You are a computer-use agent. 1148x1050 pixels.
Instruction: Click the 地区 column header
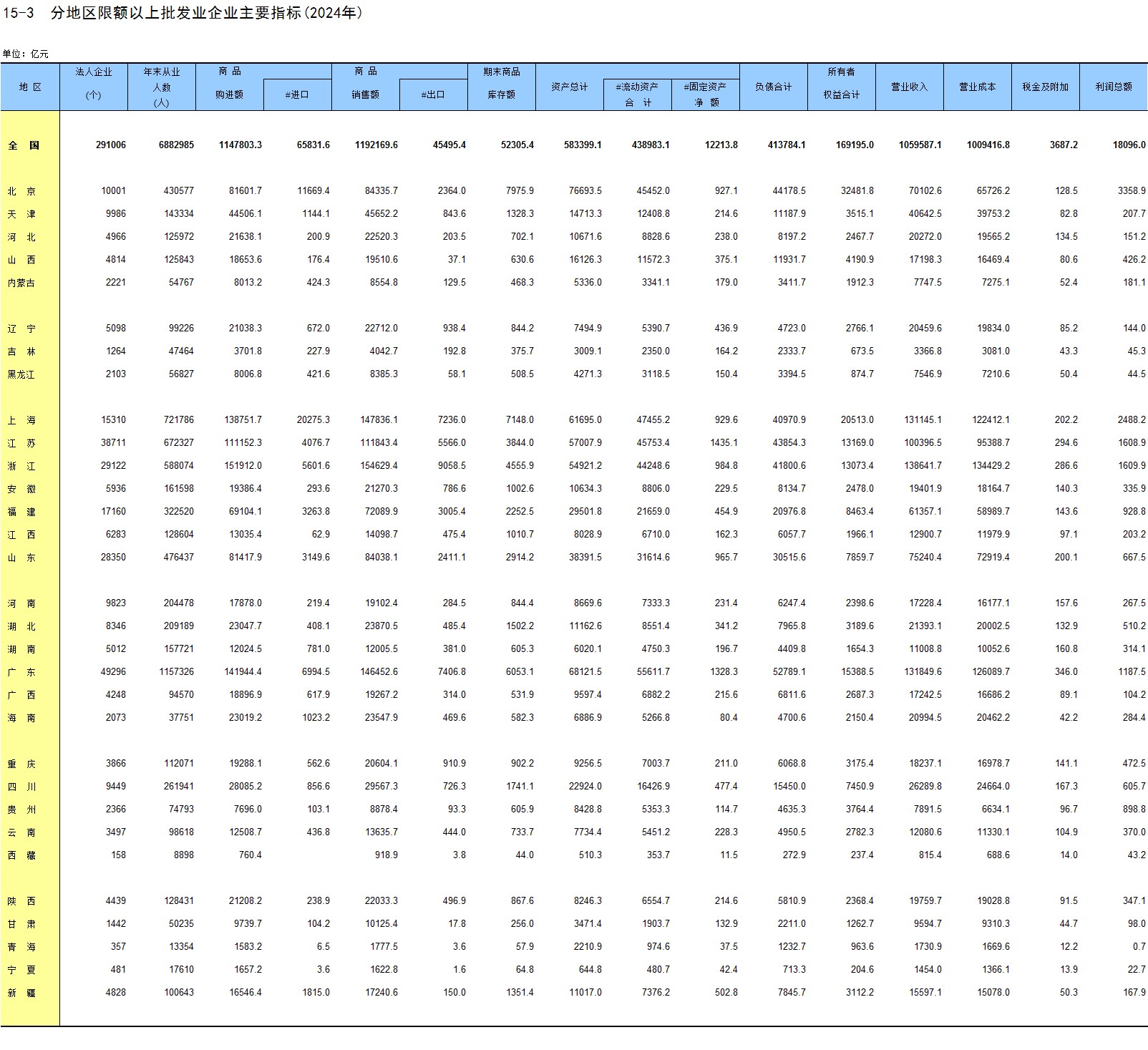coord(30,87)
